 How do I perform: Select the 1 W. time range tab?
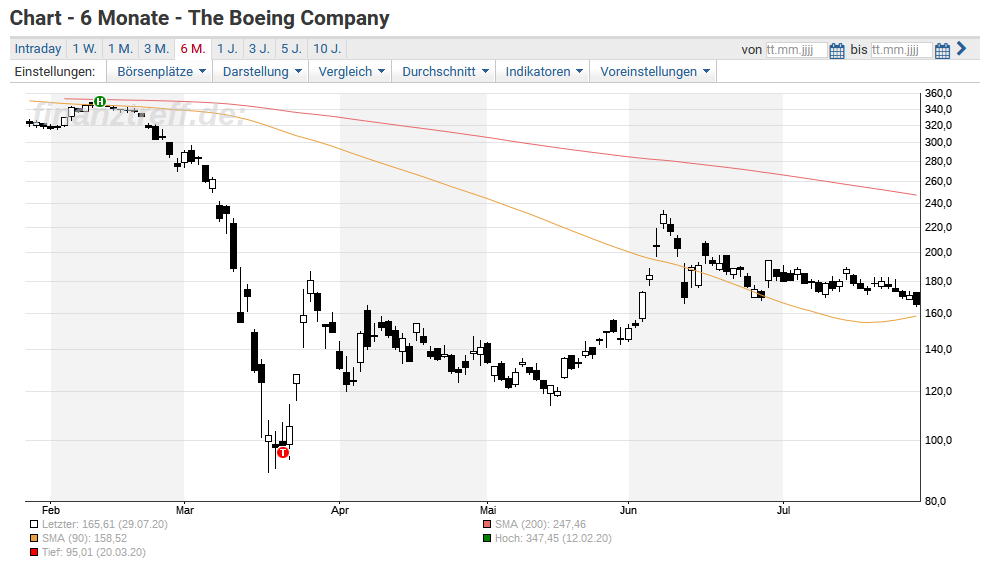coord(84,49)
